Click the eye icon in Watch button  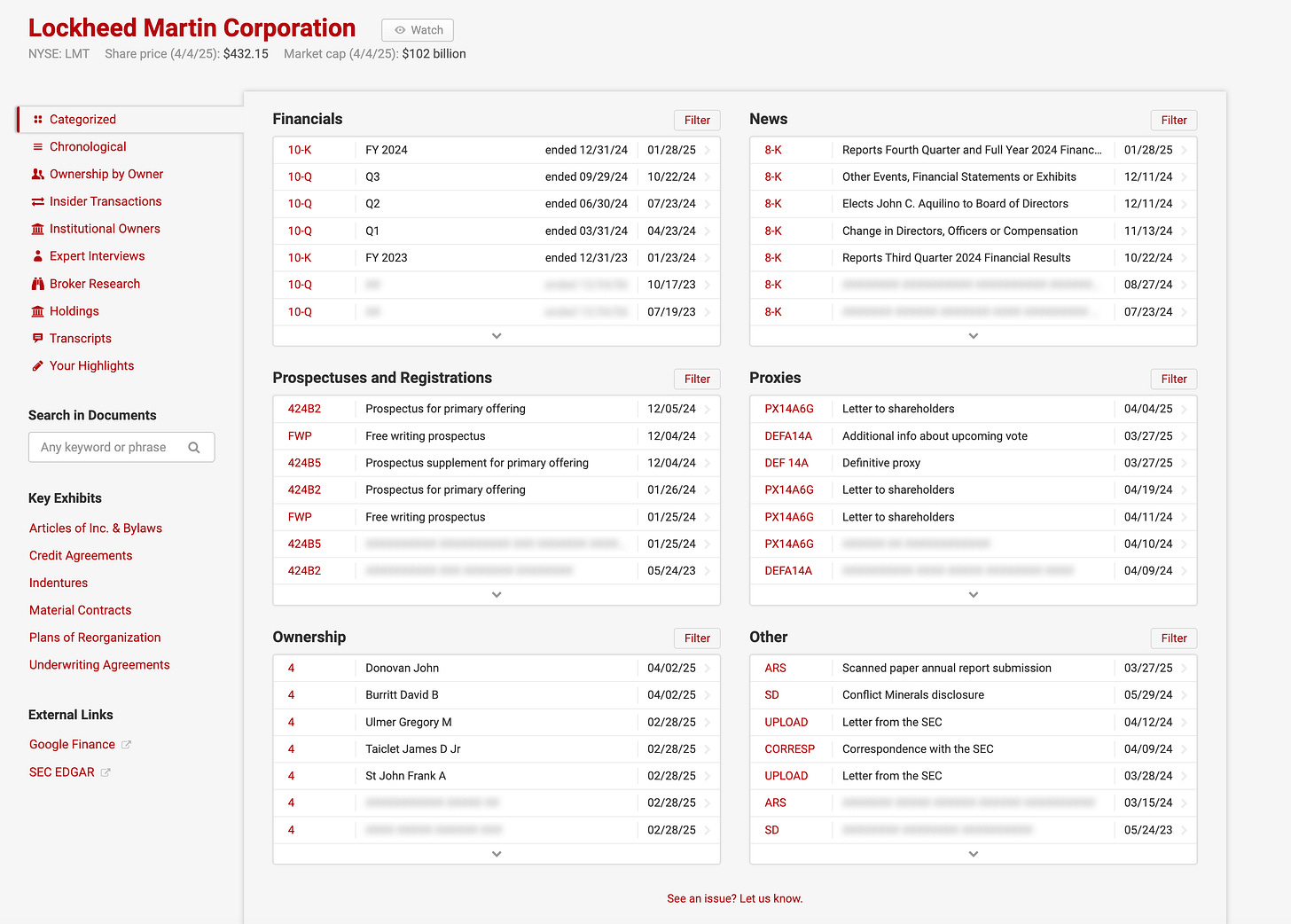pos(400,30)
